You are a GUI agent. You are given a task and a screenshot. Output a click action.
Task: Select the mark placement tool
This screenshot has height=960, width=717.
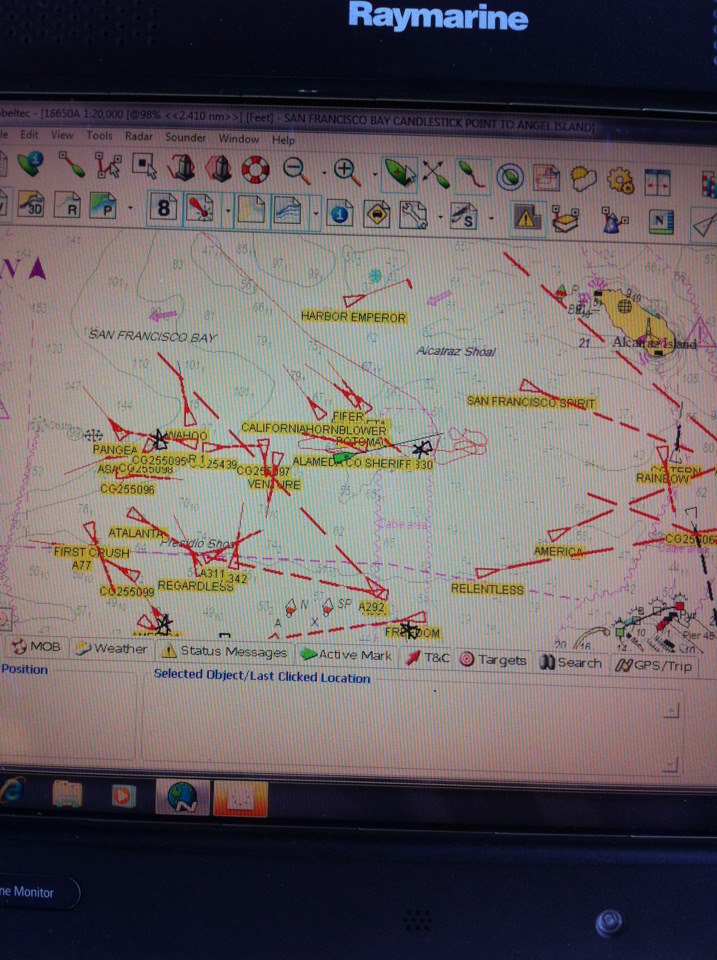pos(72,164)
